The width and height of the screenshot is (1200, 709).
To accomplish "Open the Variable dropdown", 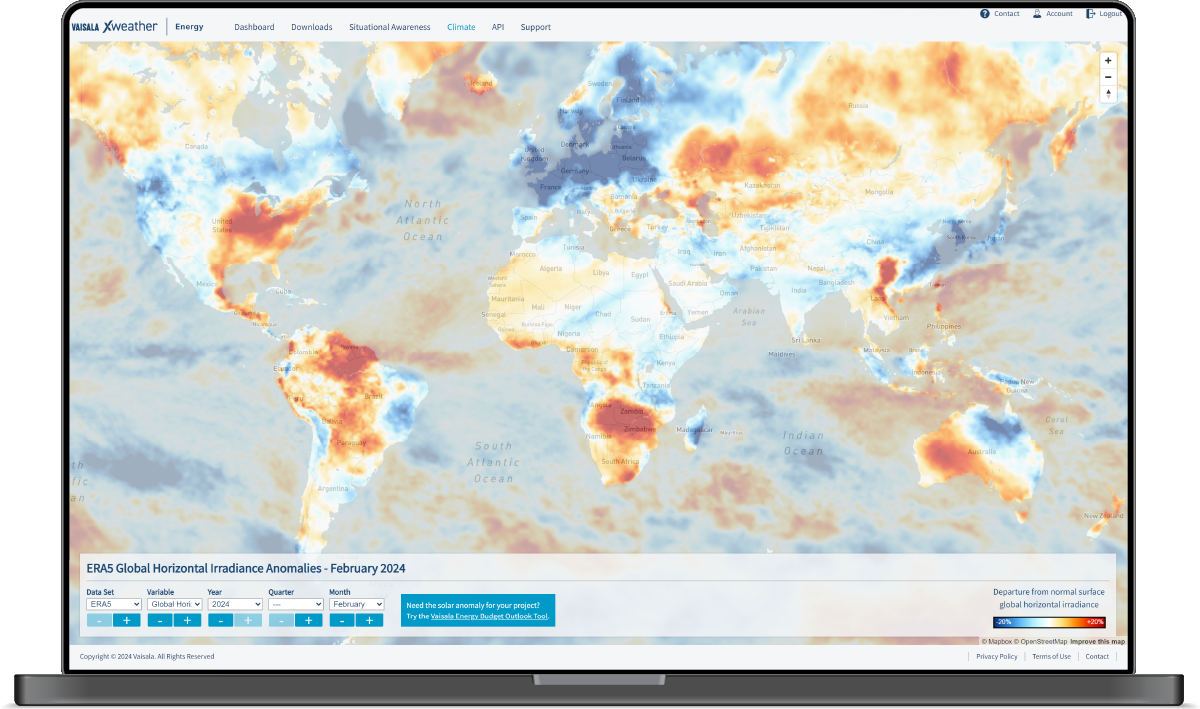I will coord(175,604).
